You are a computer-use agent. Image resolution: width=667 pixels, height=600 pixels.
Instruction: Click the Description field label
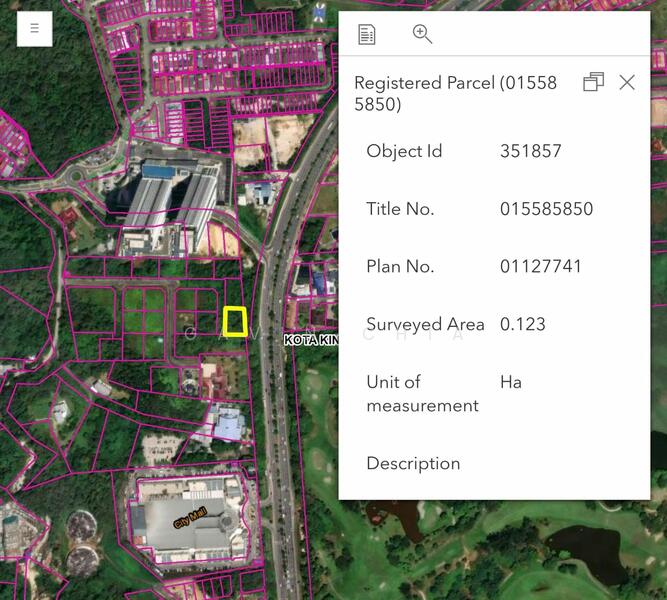tap(413, 463)
